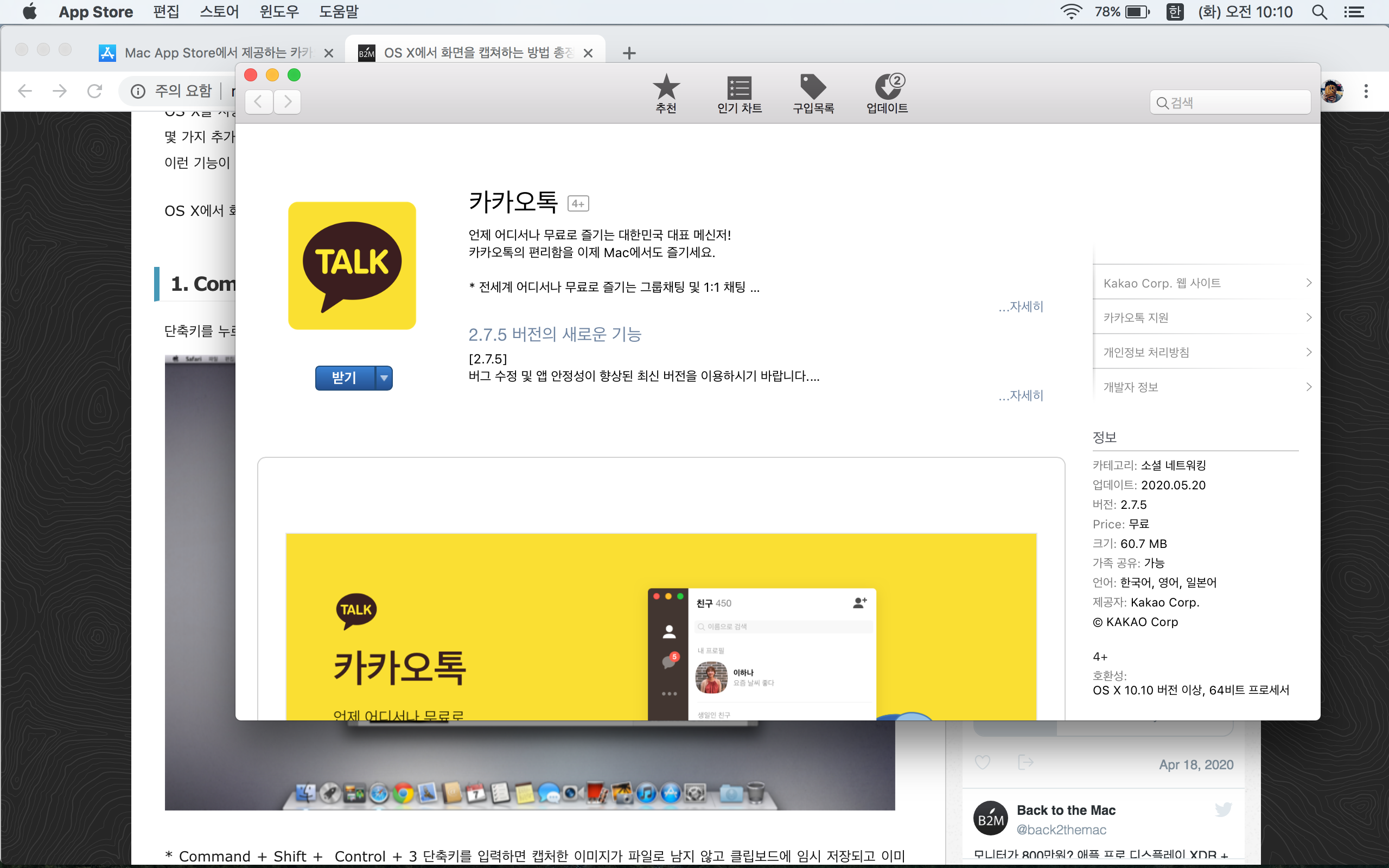Switch to Mac App Store Chrome tab
This screenshot has width=1389, height=868.
tap(215, 53)
